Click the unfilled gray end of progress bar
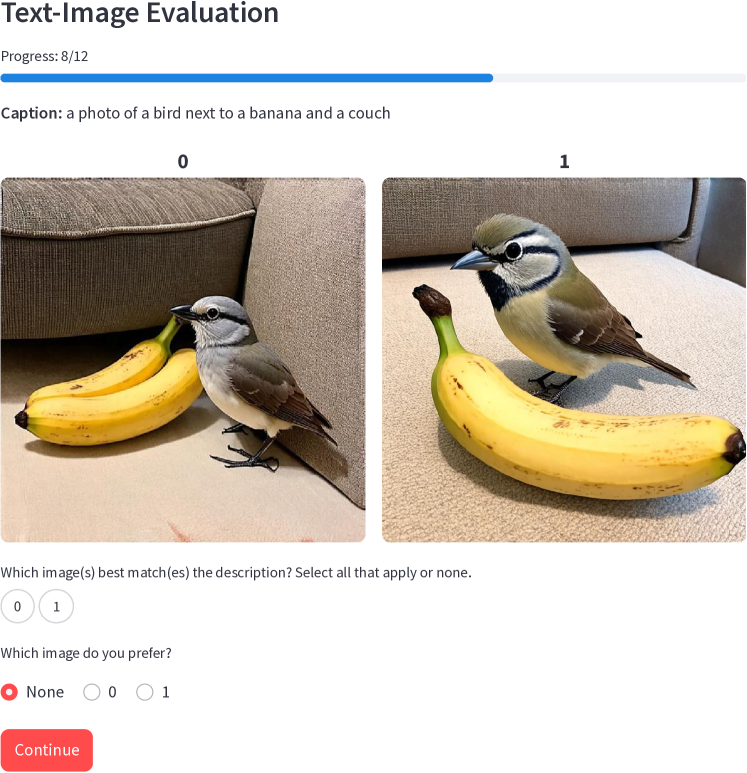 coord(619,78)
